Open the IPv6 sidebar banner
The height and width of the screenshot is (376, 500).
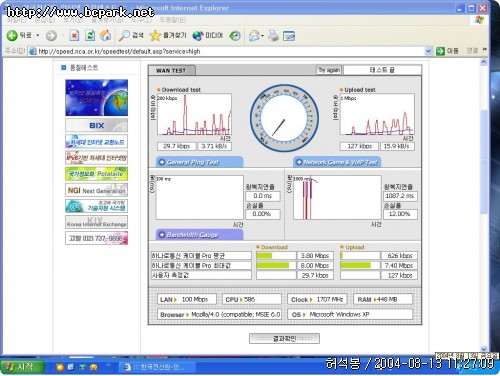click(x=97, y=158)
